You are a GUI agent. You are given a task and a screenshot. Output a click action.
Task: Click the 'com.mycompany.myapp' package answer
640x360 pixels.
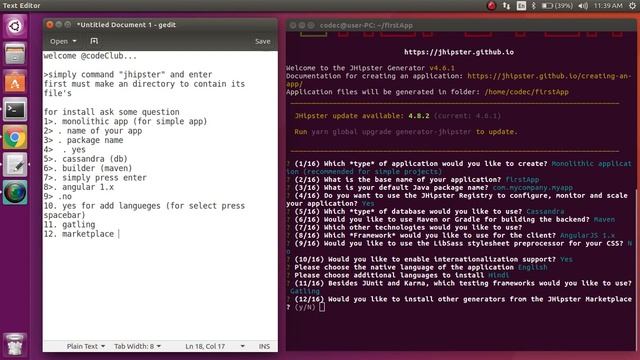click(x=533, y=188)
